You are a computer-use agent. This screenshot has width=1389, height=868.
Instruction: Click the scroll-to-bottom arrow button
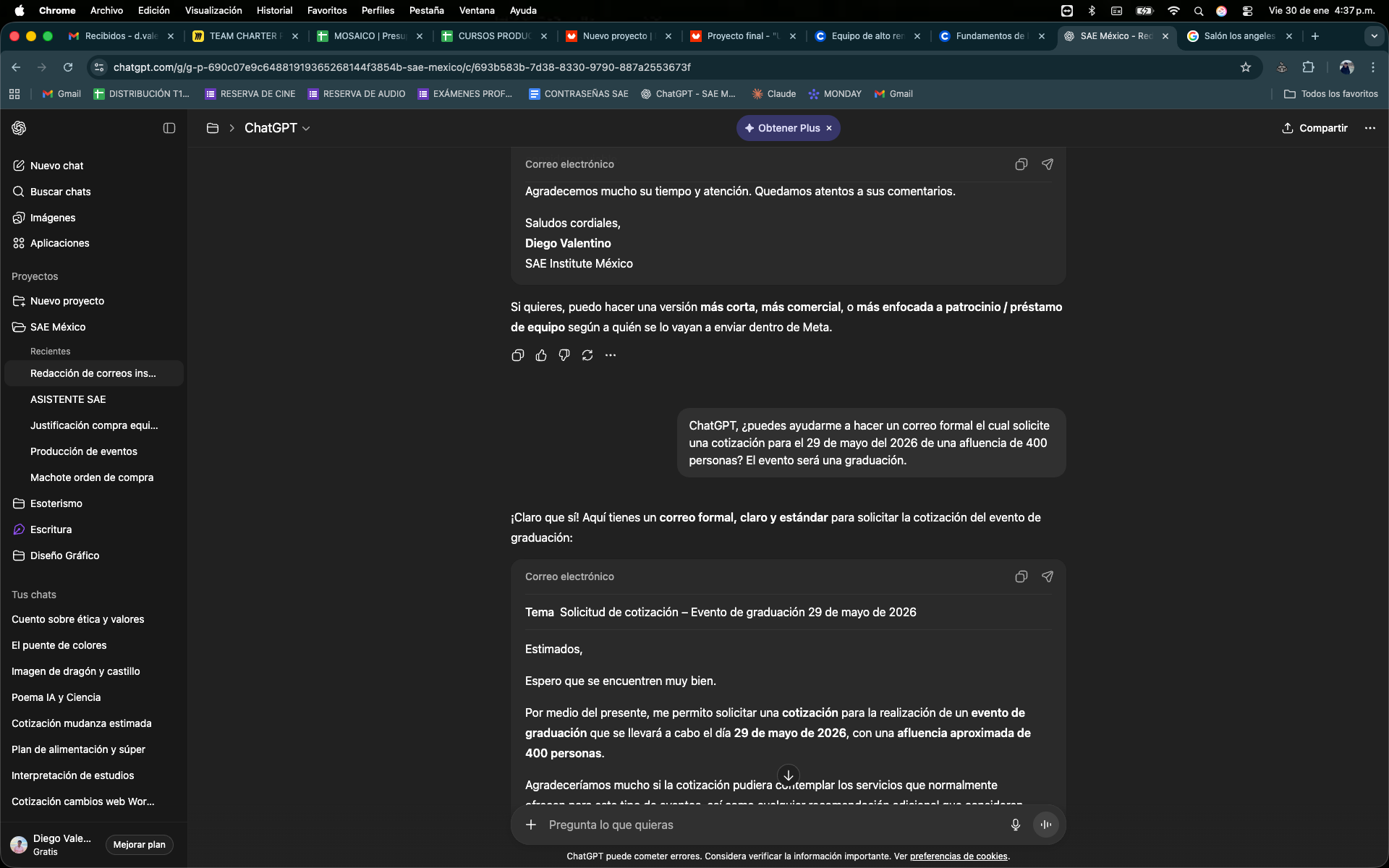tap(788, 775)
